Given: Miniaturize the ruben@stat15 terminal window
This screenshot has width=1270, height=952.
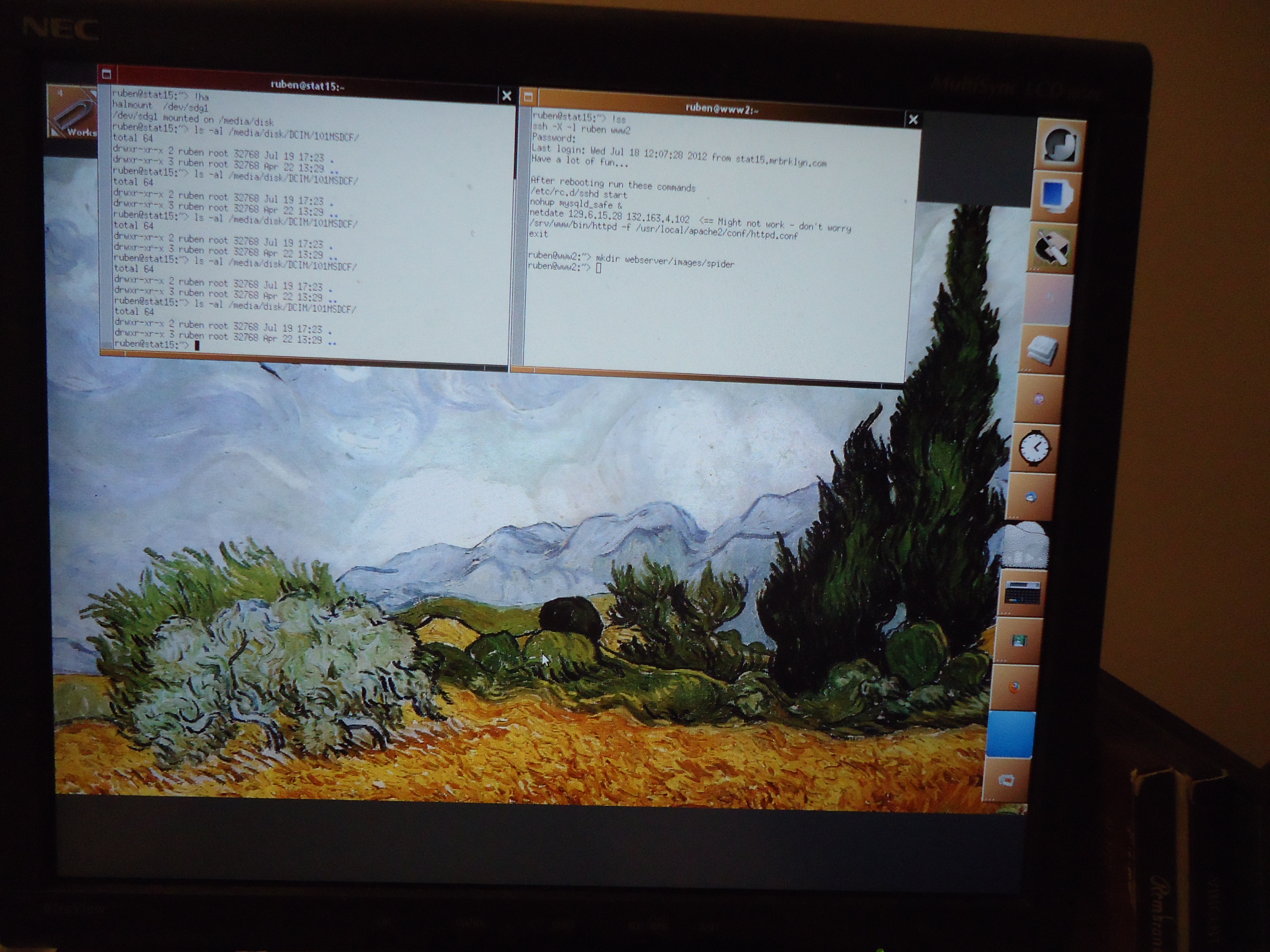Looking at the screenshot, I should click(107, 74).
